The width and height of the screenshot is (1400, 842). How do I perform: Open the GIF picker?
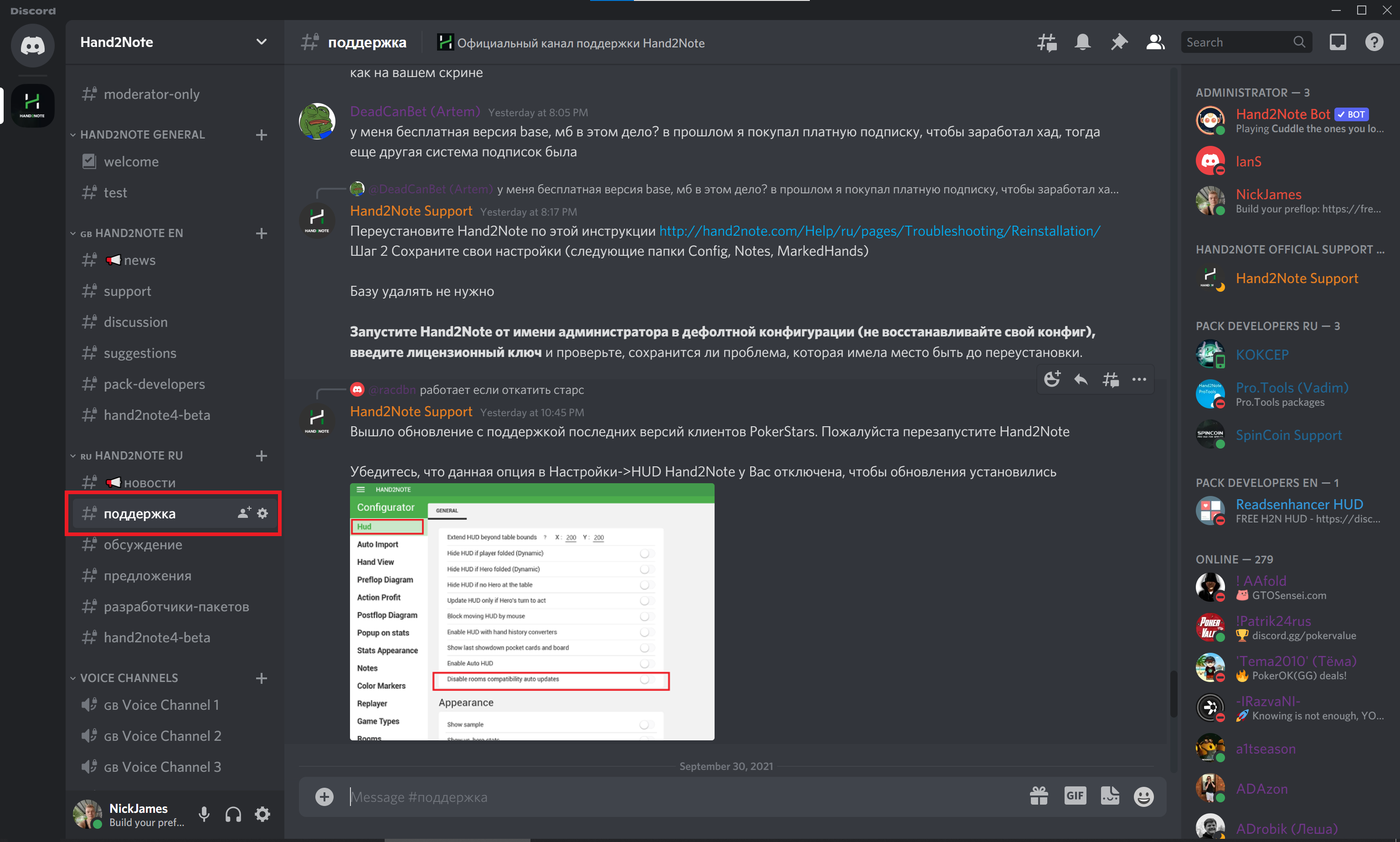(1075, 796)
